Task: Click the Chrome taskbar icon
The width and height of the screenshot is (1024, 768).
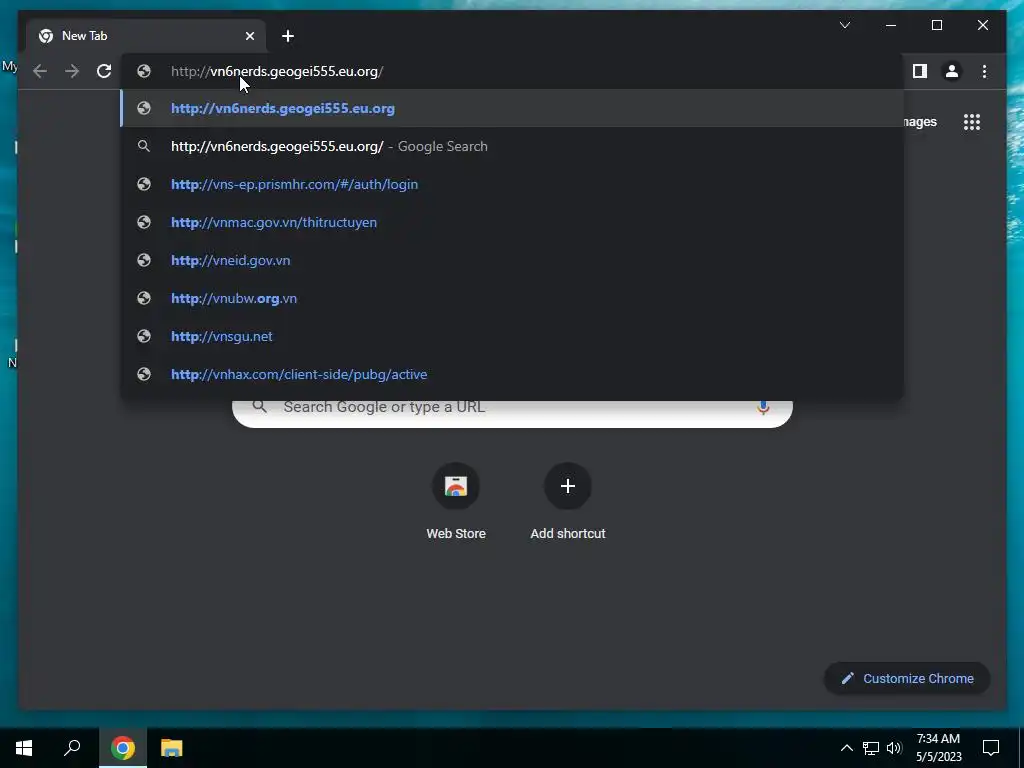Action: point(123,748)
